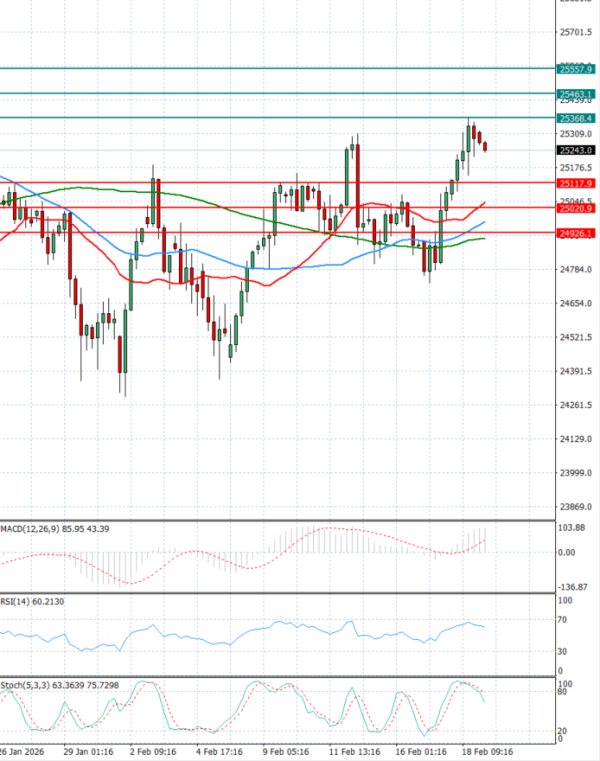Viewport: 600px width, 761px height.
Task: Select the current price tag 25243.0
Action: (x=577, y=150)
